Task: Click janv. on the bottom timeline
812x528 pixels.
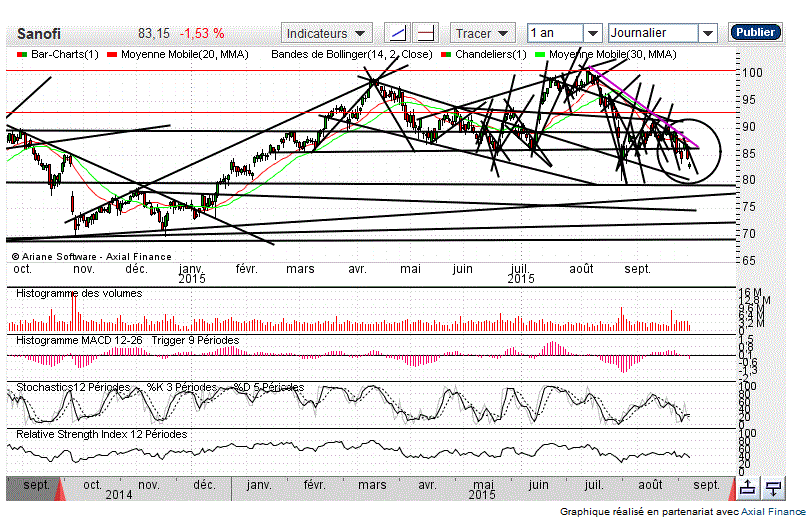Action: pyautogui.click(x=259, y=485)
